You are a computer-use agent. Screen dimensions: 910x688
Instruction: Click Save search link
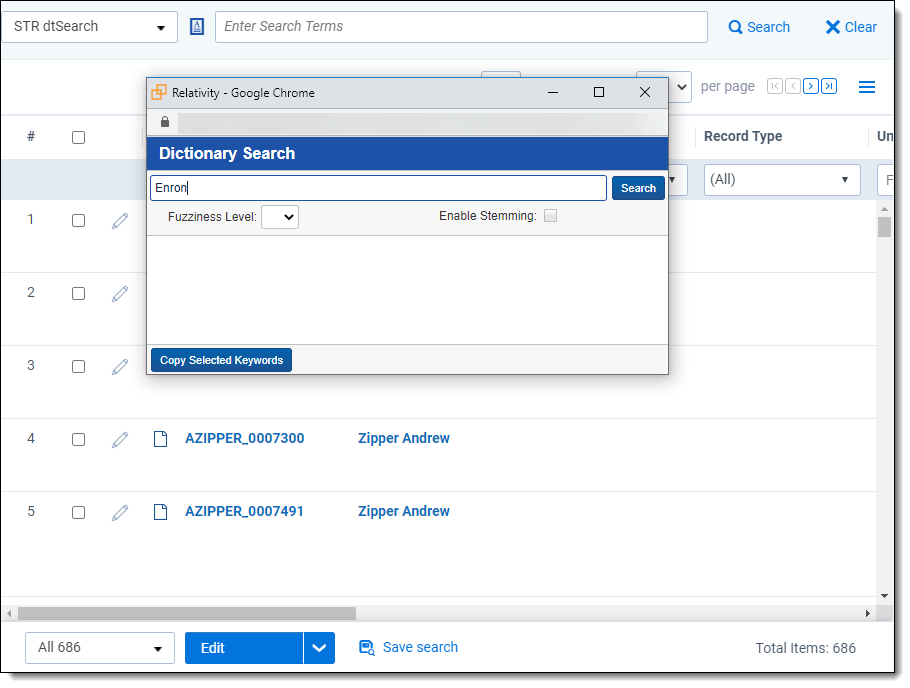click(409, 648)
